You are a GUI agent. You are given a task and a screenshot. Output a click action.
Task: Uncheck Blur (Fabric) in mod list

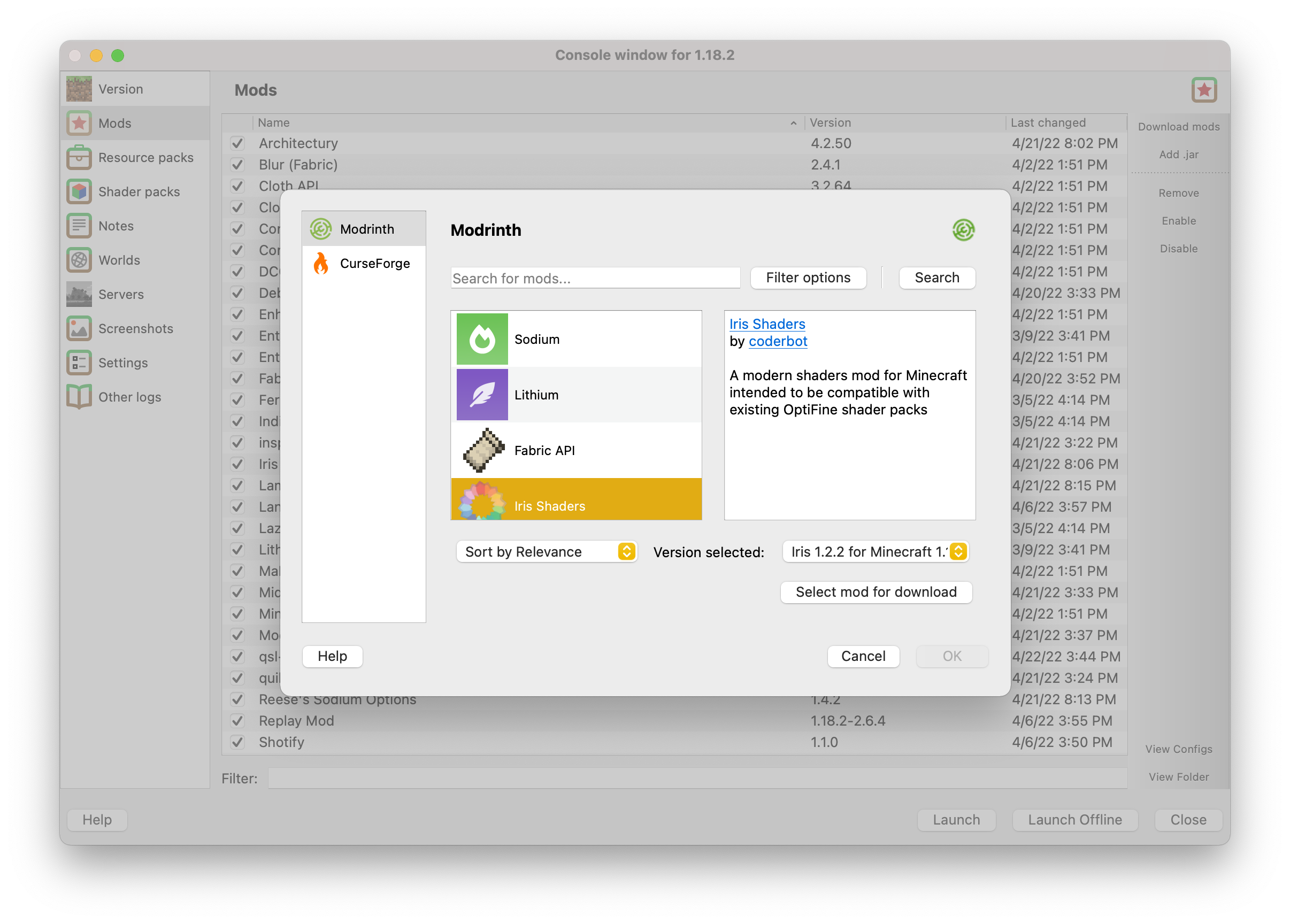tap(237, 164)
